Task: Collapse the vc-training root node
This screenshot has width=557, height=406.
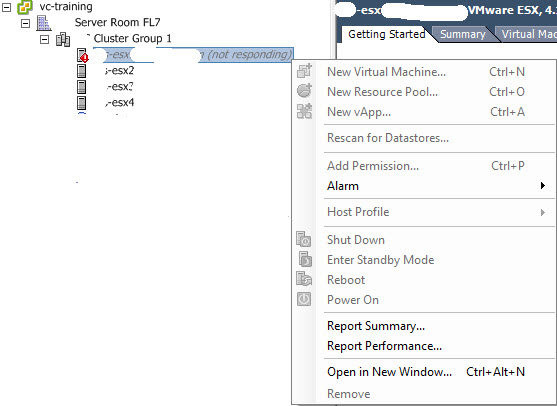Action: coord(6,7)
